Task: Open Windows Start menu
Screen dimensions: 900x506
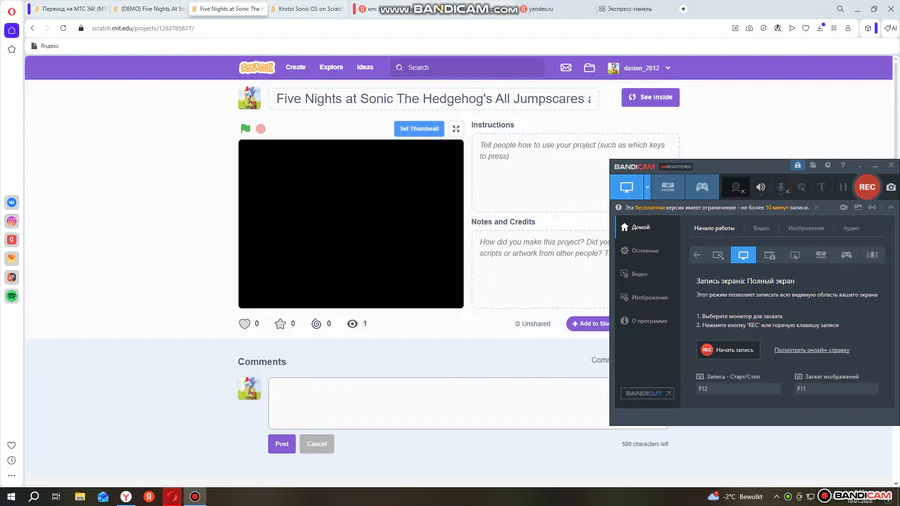Action: [11, 497]
